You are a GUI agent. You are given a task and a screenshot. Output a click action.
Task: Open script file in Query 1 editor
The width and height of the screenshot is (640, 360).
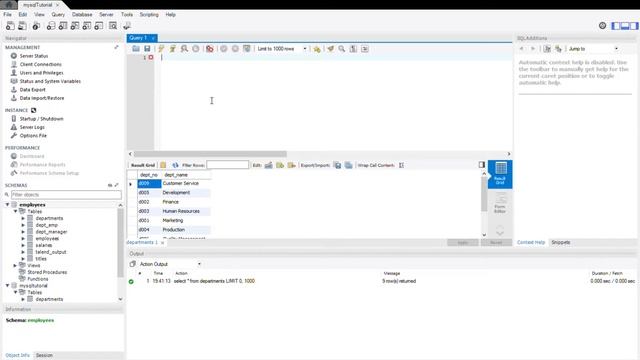coord(136,49)
